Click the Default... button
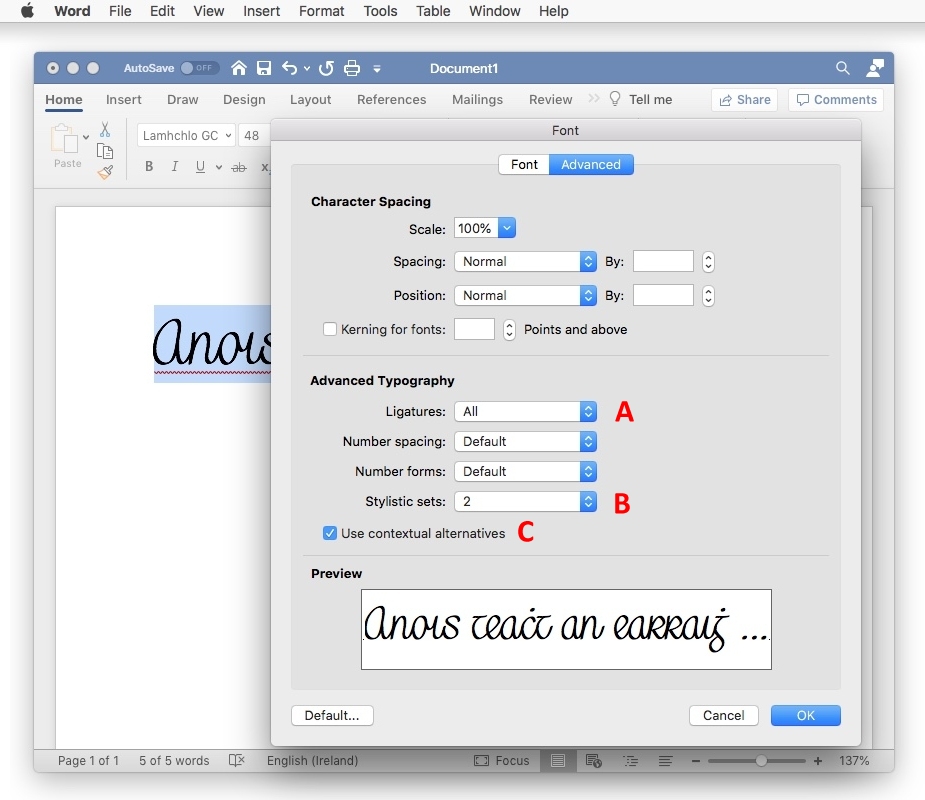 tap(332, 715)
